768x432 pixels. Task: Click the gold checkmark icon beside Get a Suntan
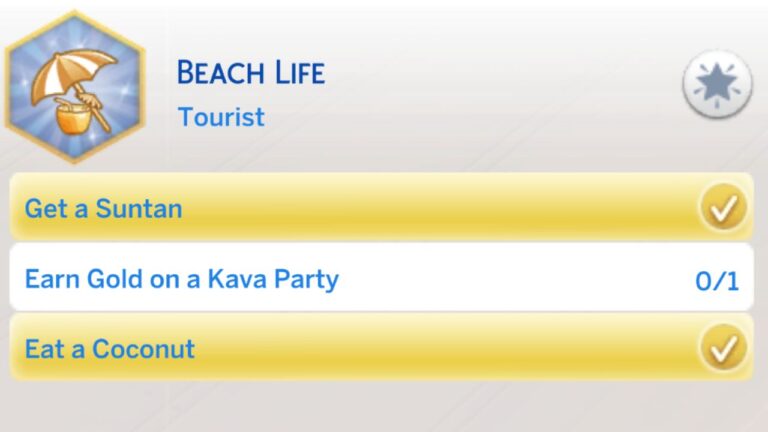click(723, 208)
